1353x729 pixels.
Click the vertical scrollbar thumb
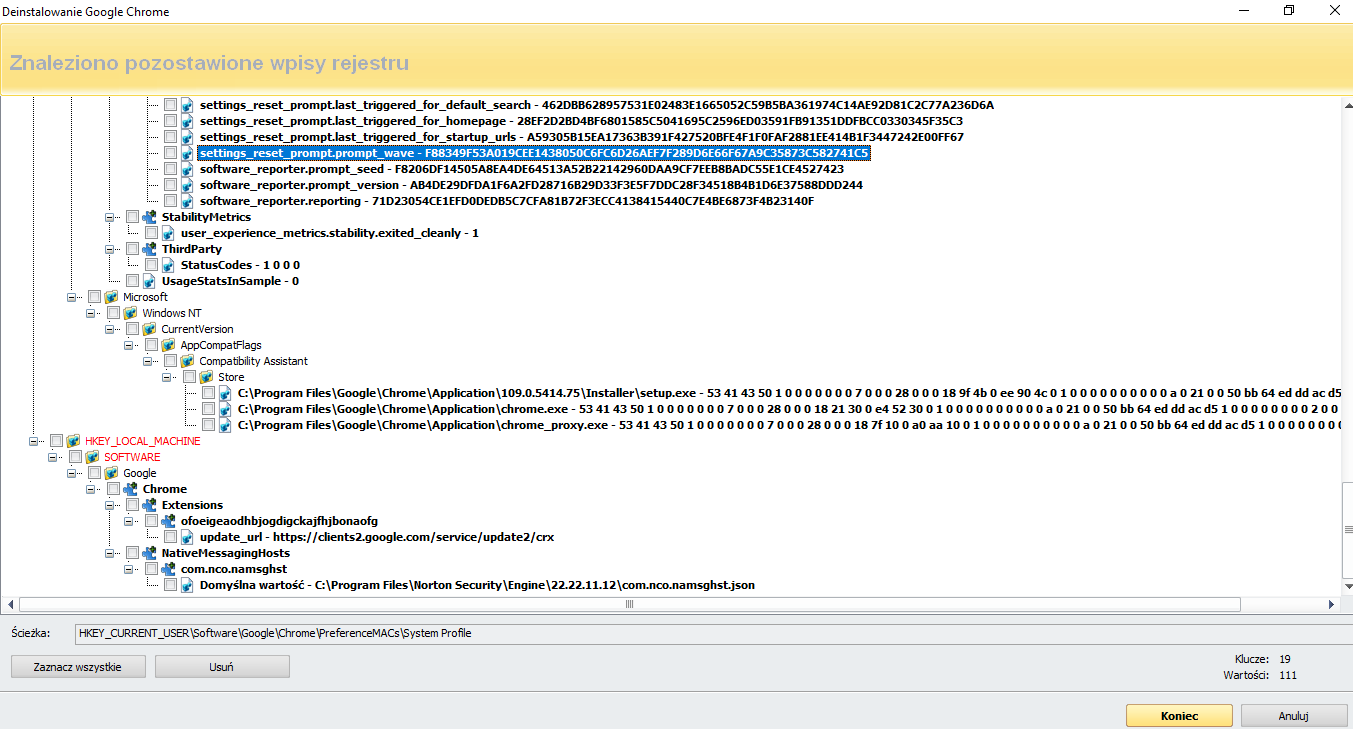coord(1346,529)
